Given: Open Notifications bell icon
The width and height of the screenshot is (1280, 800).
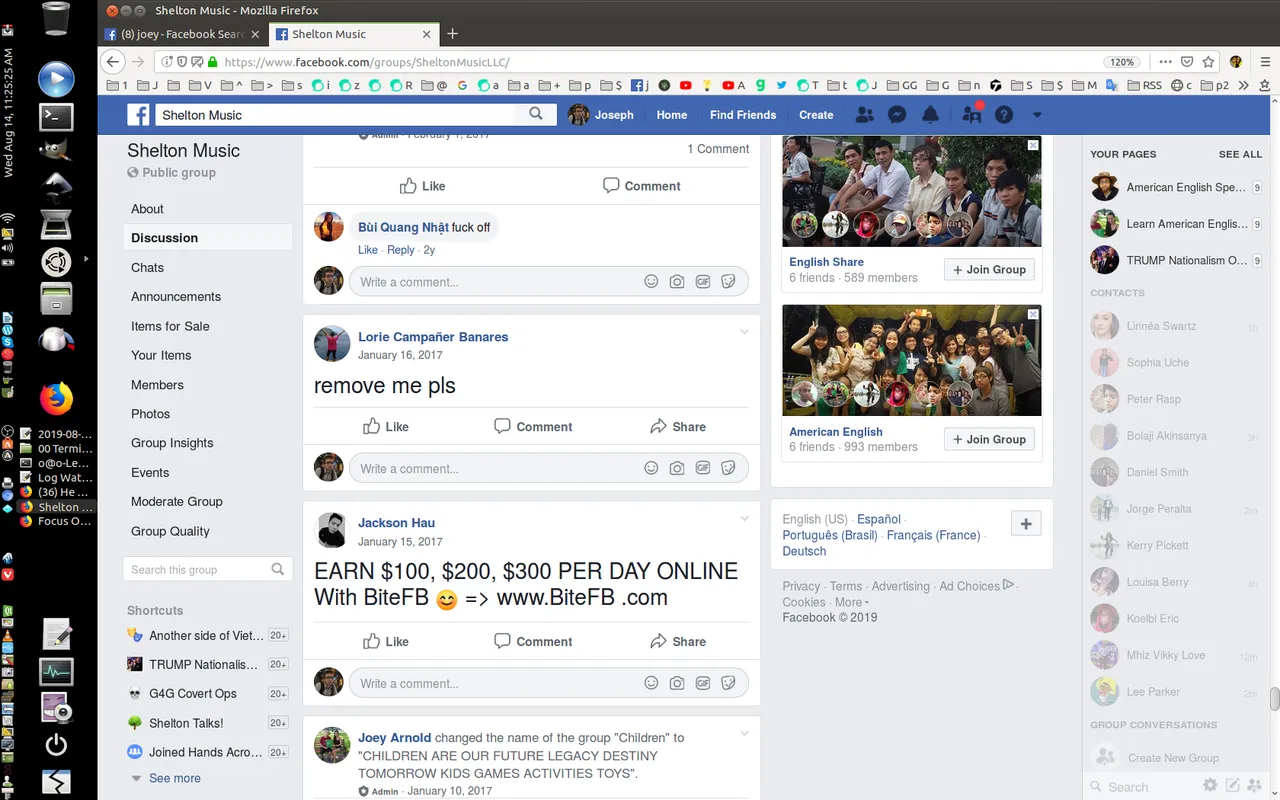Looking at the screenshot, I should pyautogui.click(x=931, y=115).
